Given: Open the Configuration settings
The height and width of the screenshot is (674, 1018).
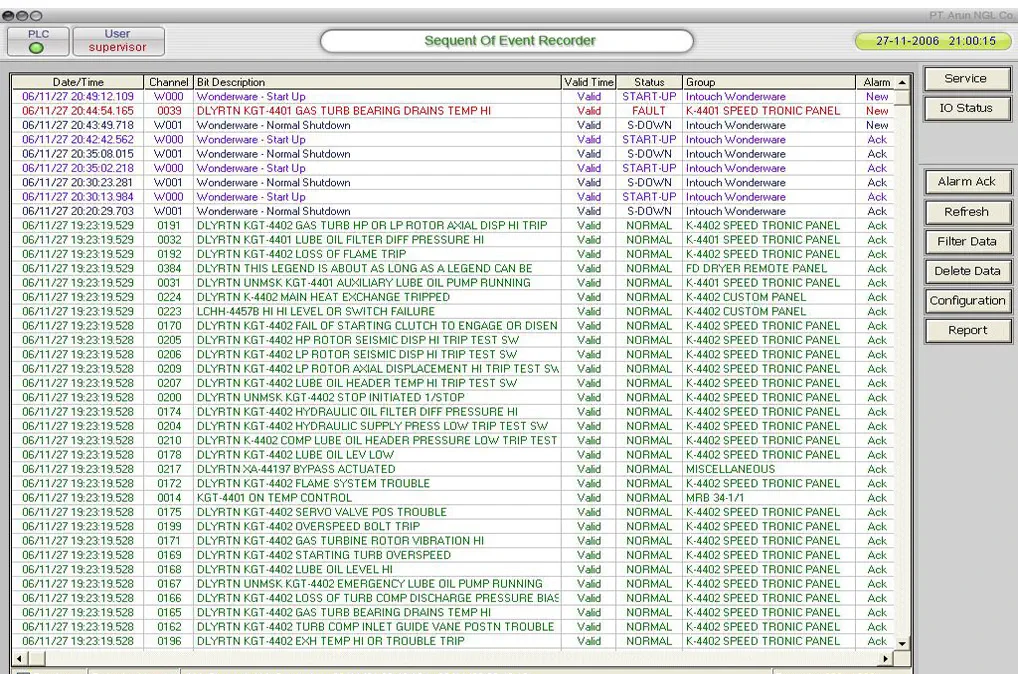Looking at the screenshot, I should tap(966, 301).
